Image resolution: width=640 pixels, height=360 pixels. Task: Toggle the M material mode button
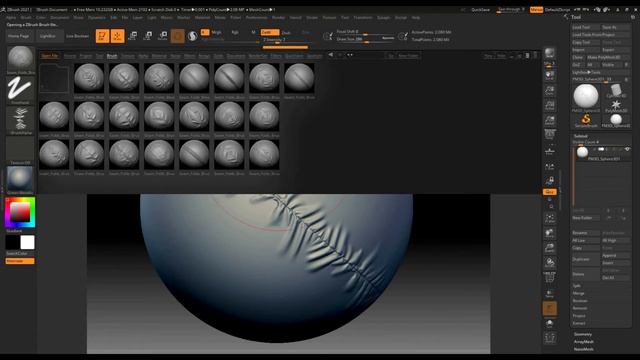(253, 32)
